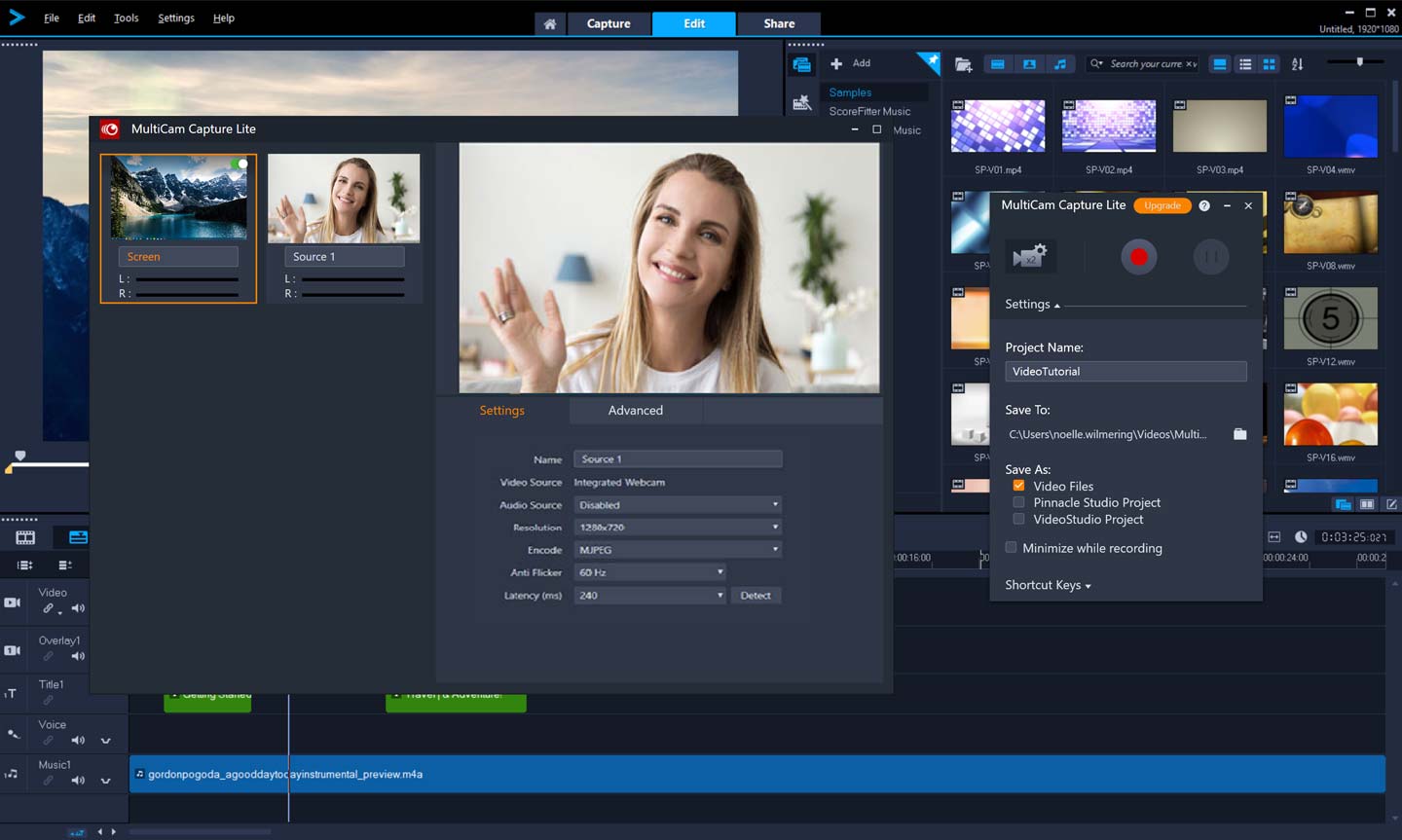Open the Audio Source dropdown
The image size is (1402, 840).
click(678, 505)
